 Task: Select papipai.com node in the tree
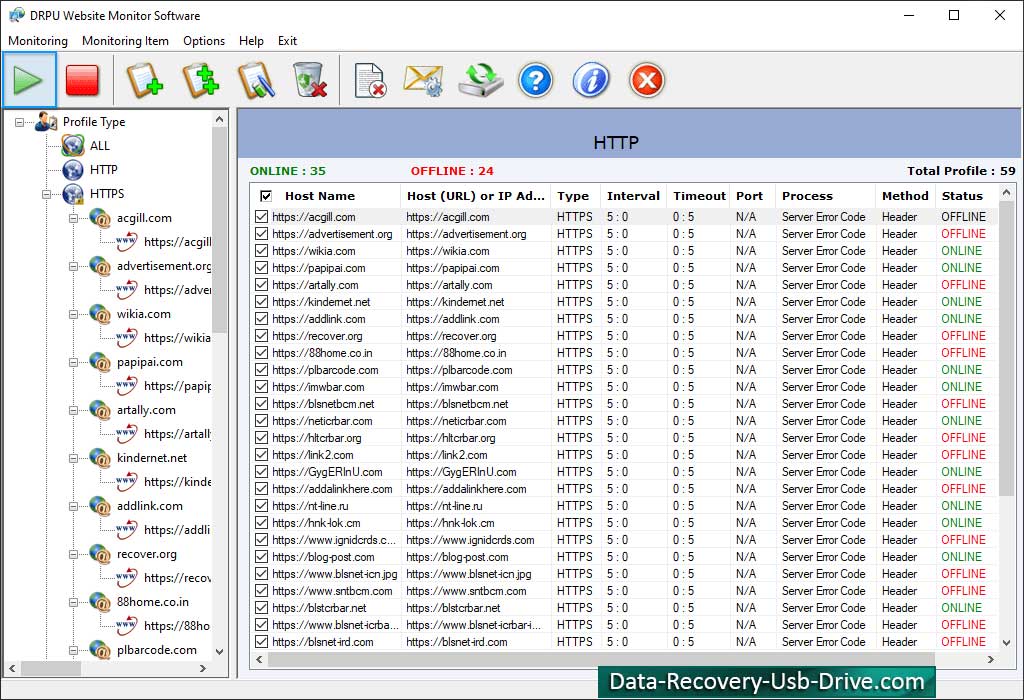pos(150,362)
